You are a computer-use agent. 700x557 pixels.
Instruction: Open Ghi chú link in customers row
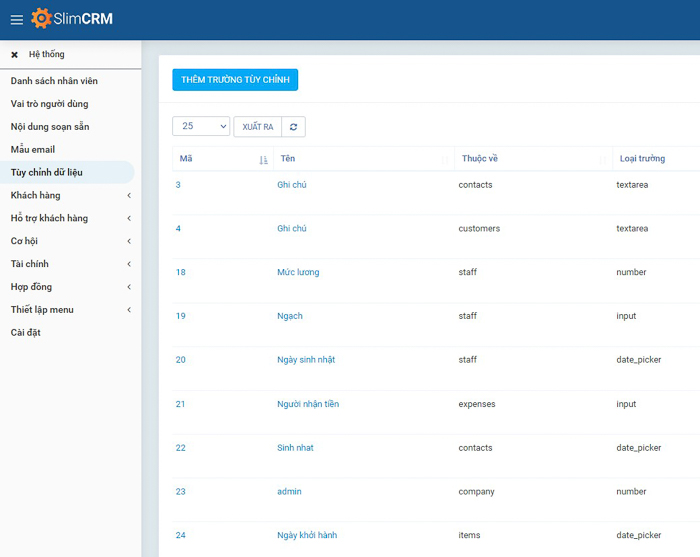pos(292,229)
